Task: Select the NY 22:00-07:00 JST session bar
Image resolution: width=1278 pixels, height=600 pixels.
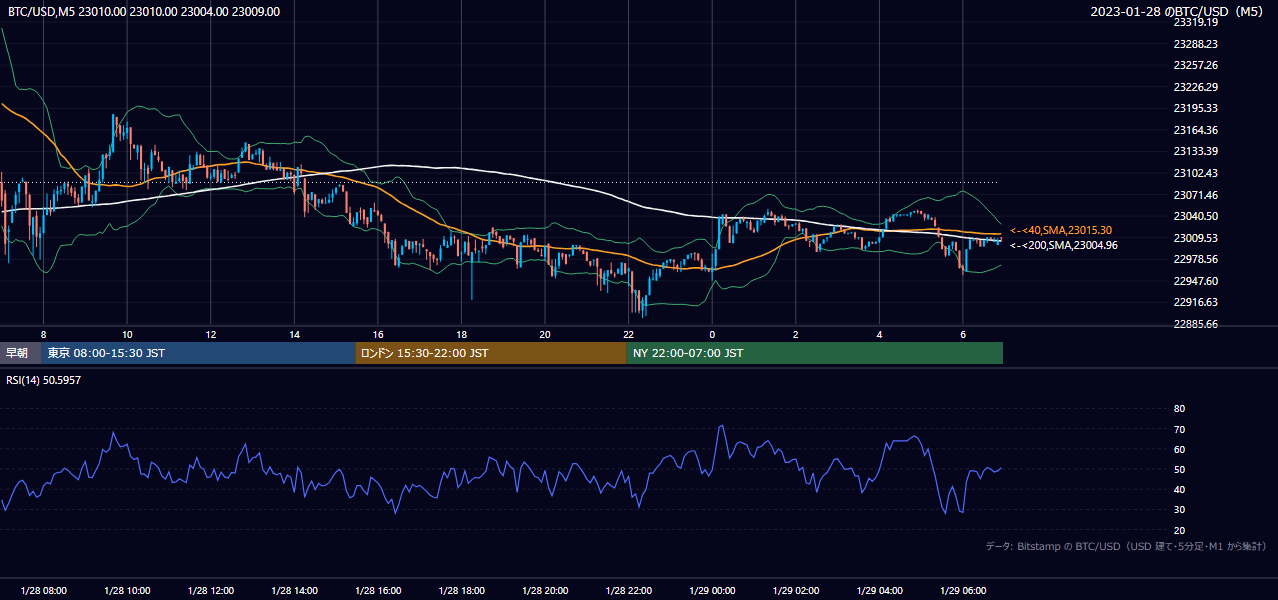Action: 815,353
